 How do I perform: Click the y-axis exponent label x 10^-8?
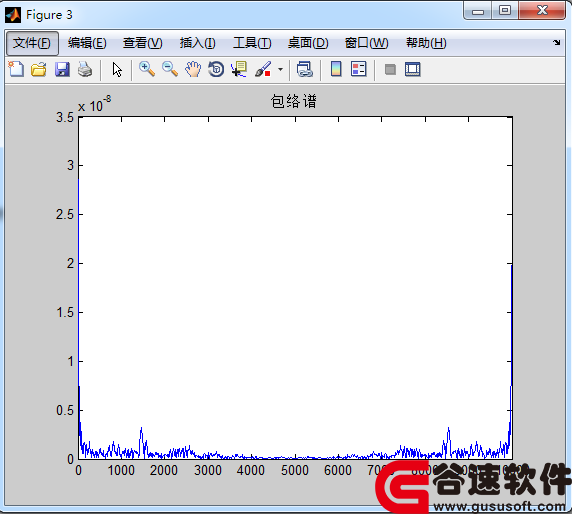click(94, 104)
